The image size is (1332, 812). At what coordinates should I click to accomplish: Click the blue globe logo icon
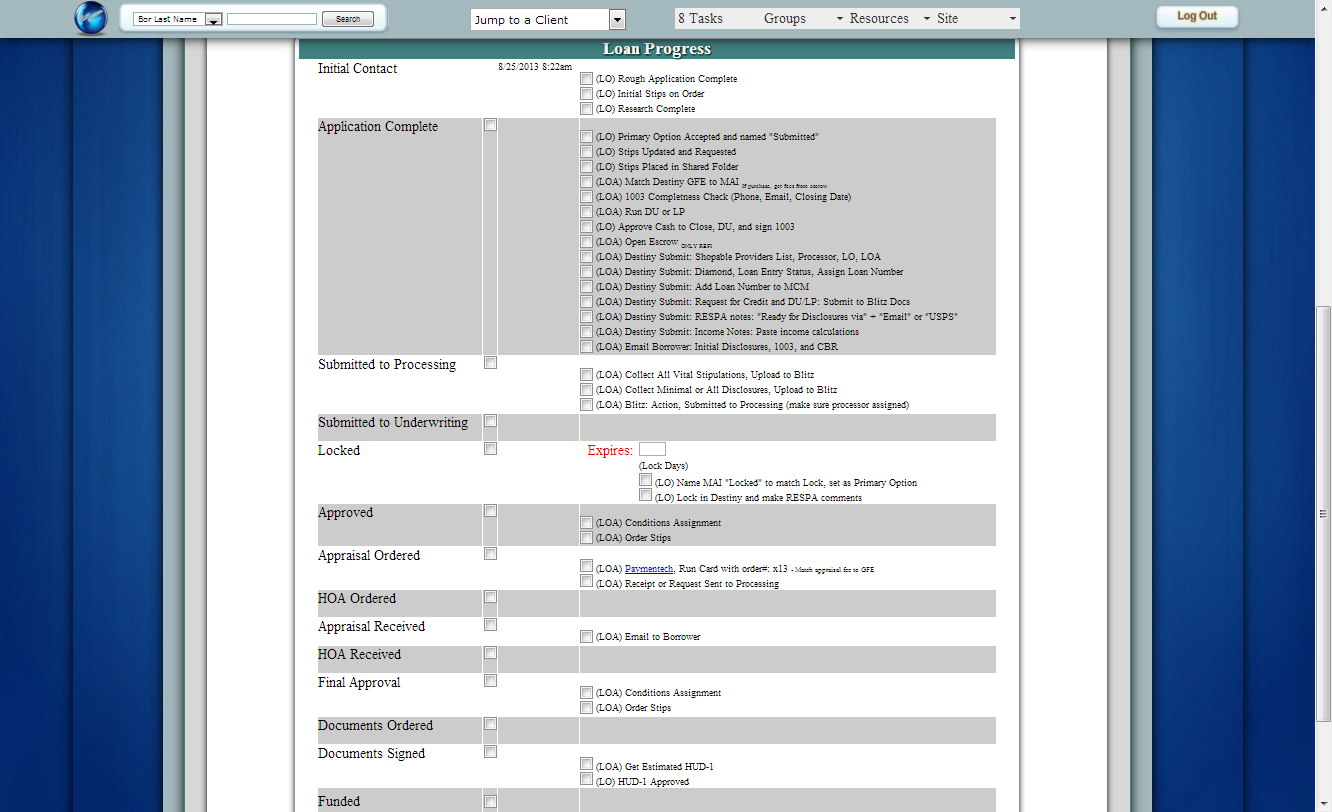91,19
